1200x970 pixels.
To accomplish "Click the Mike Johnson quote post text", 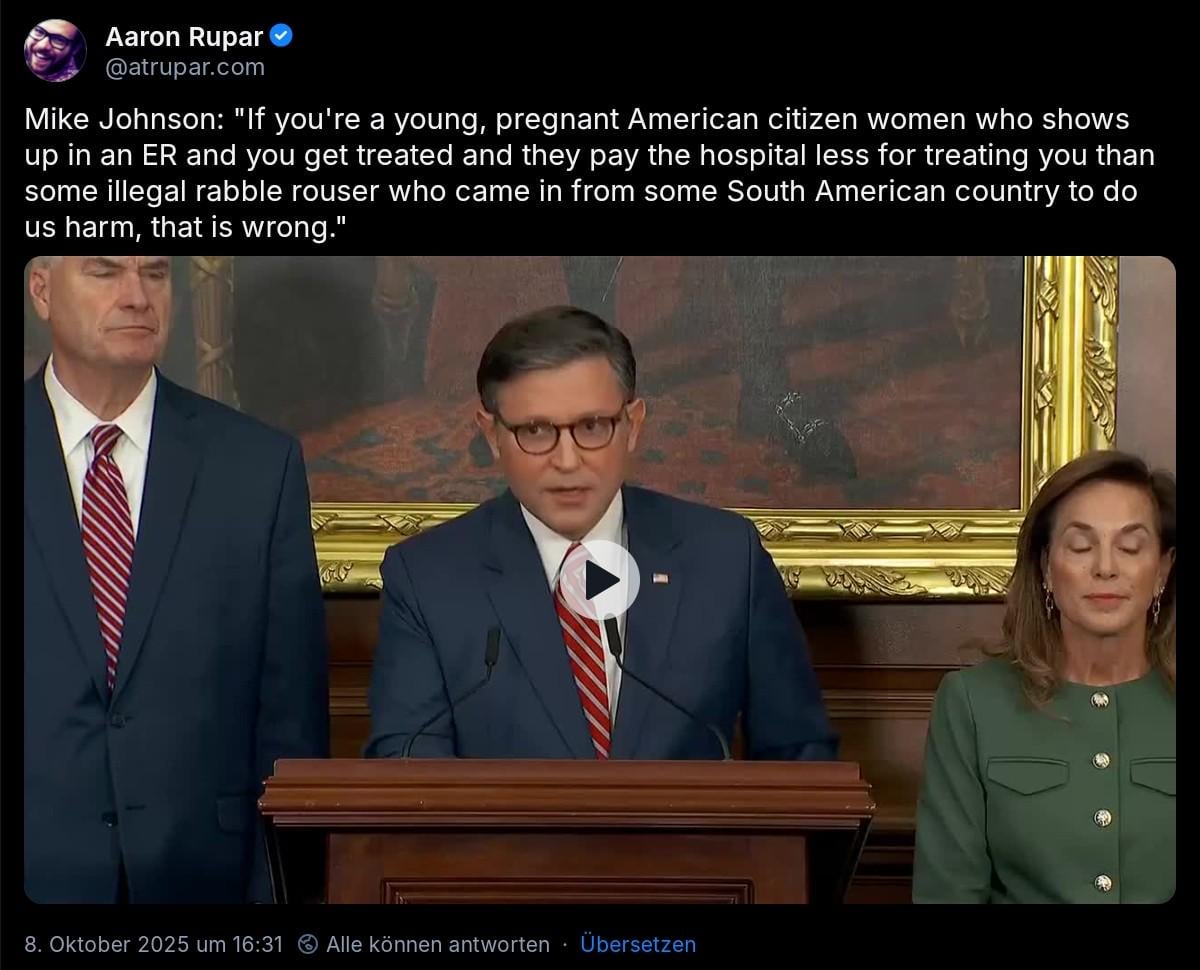I will (x=590, y=174).
